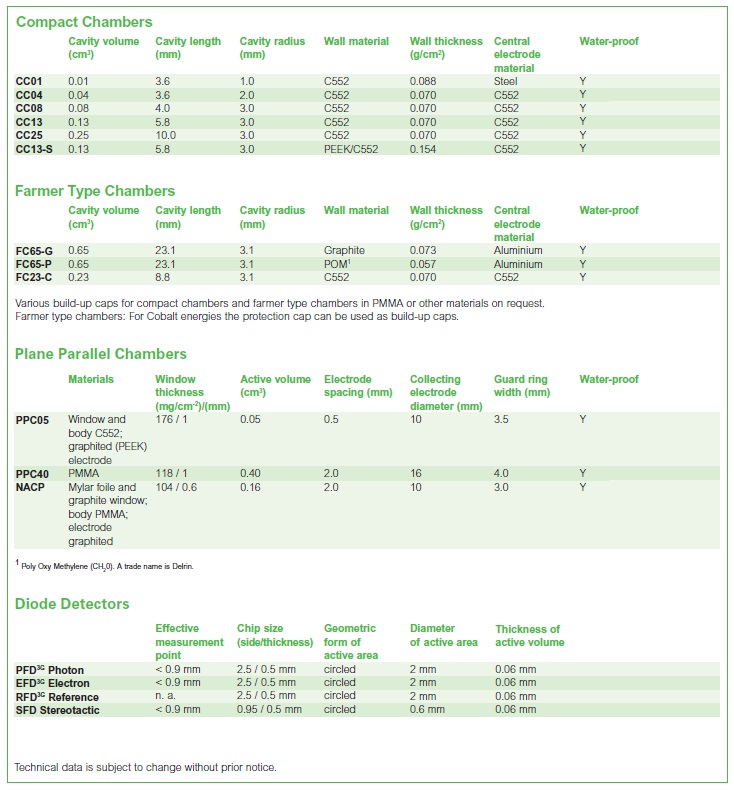Select the PPC40 row label
This screenshot has height=790, width=734.
[32, 474]
